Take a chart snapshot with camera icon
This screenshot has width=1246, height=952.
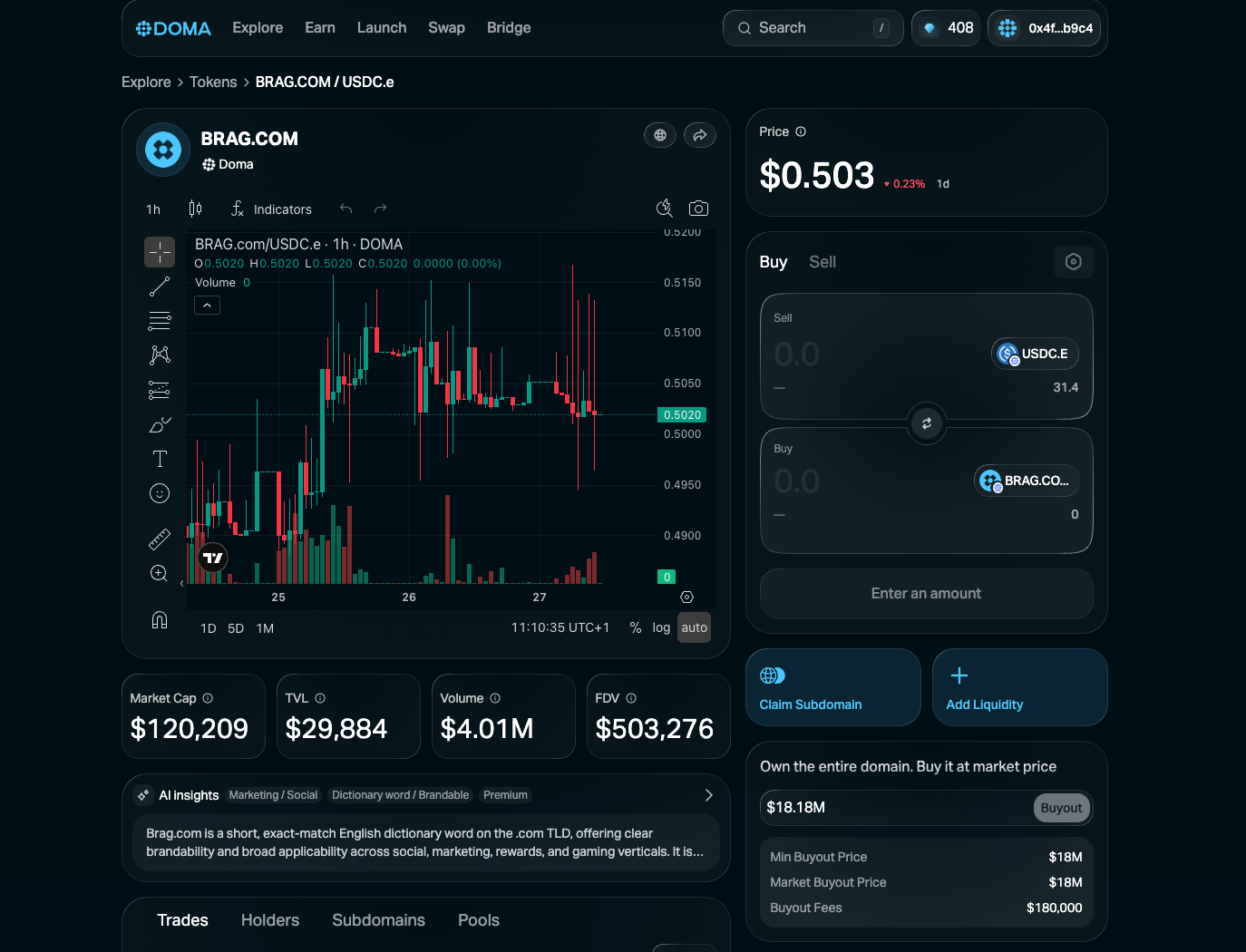[698, 209]
